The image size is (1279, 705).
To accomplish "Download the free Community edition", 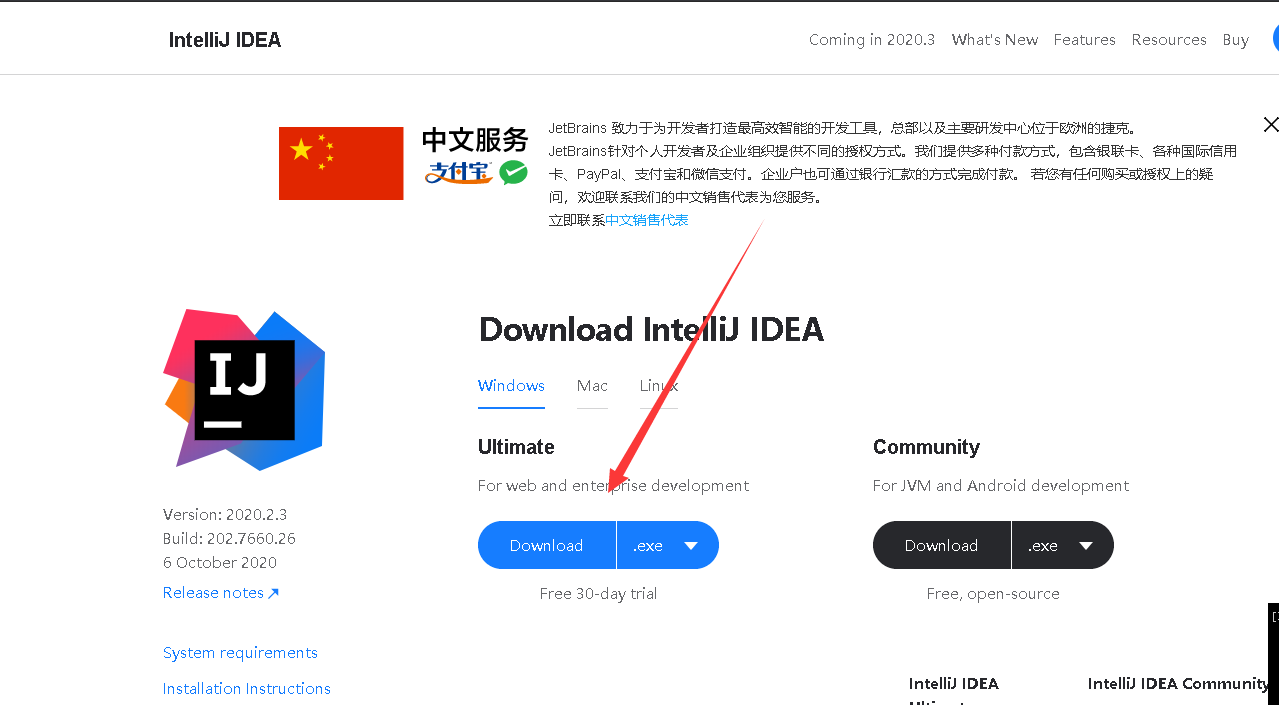I will point(940,545).
